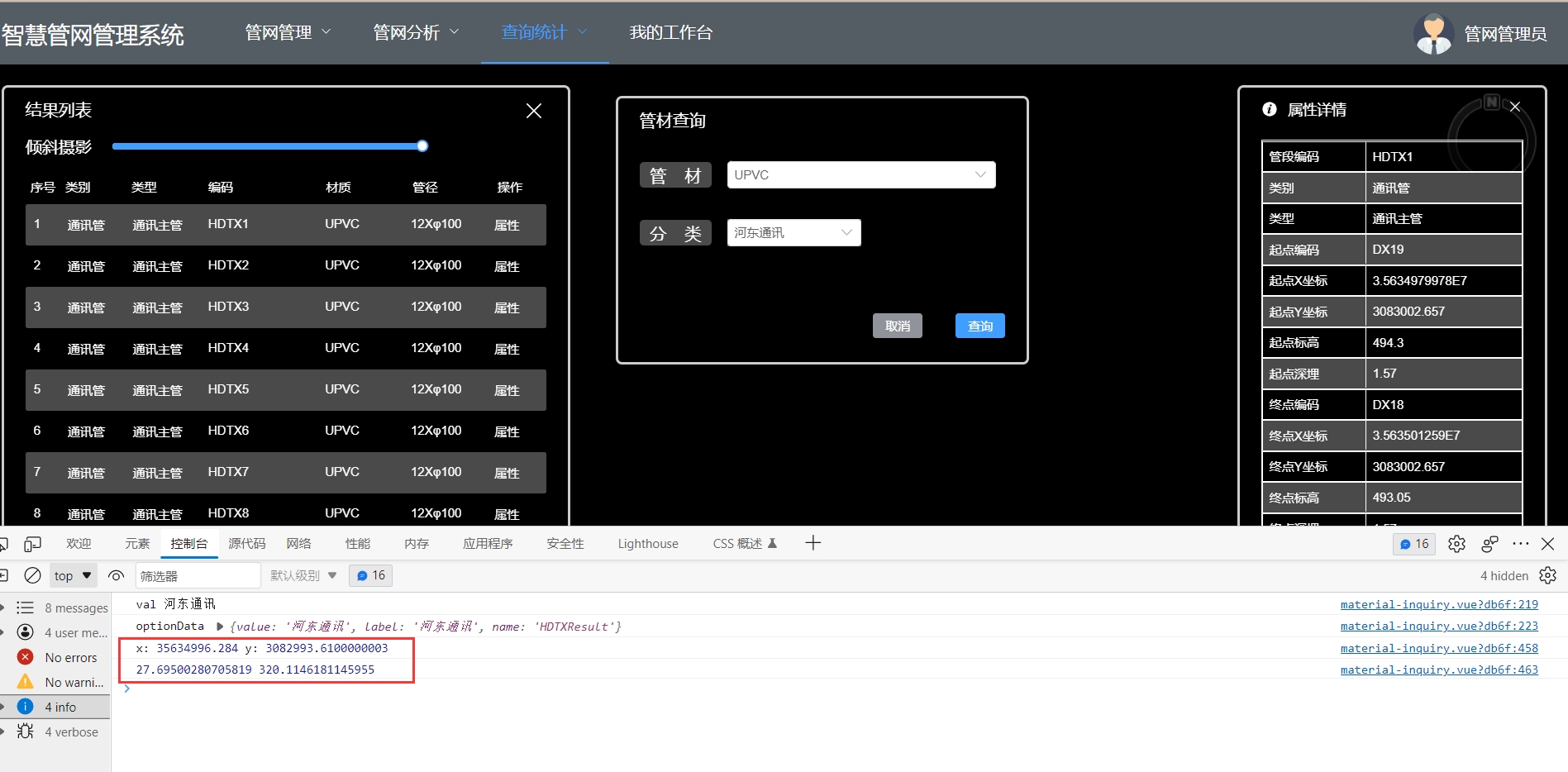Open DevTools settings gear in tab bar
The width and height of the screenshot is (1568, 772).
point(1456,544)
